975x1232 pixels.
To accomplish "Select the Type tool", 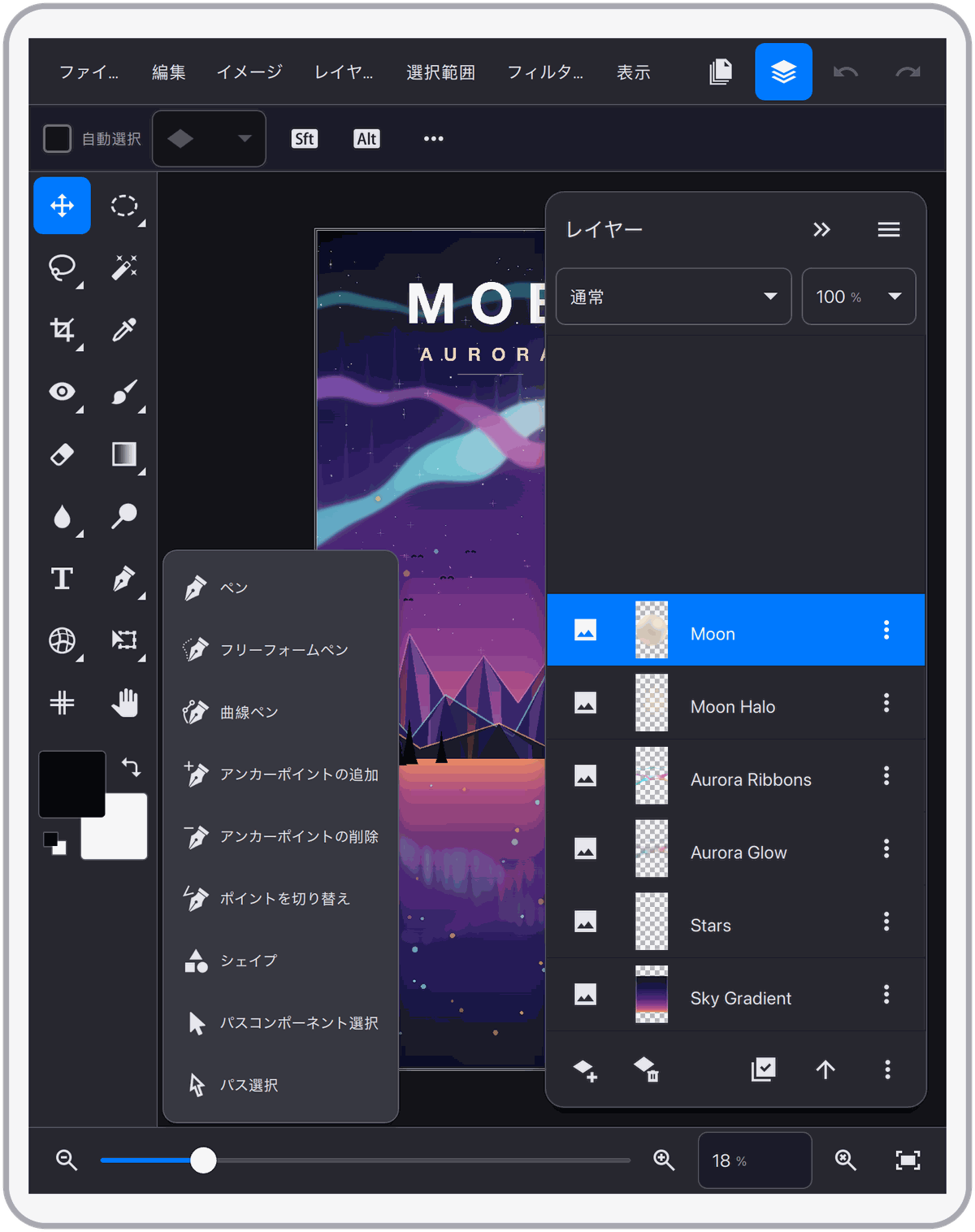I will click(62, 579).
